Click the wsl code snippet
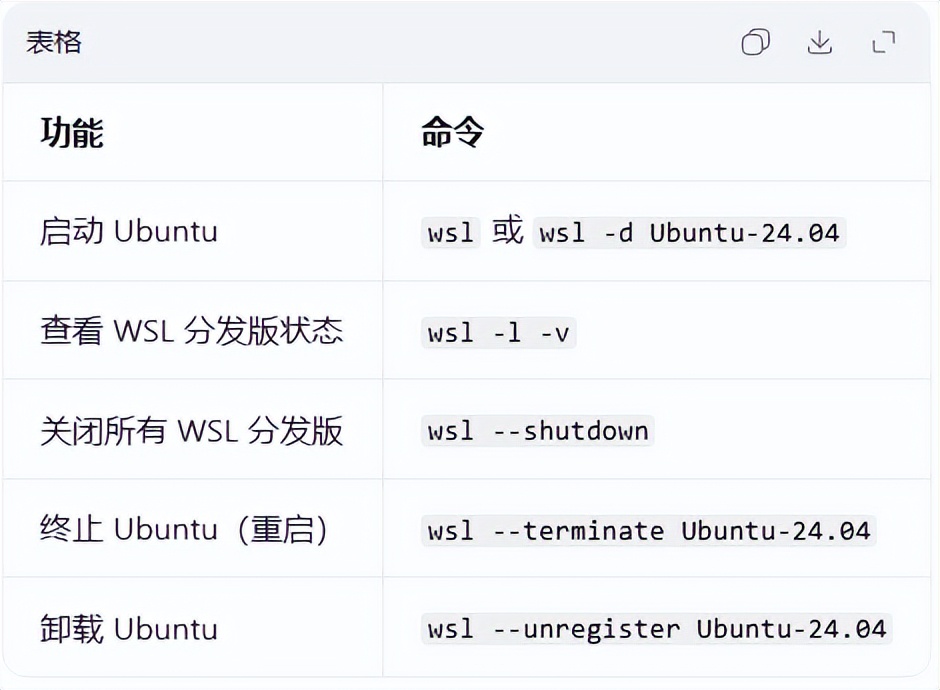Viewport: 940px width, 690px height. coord(449,232)
